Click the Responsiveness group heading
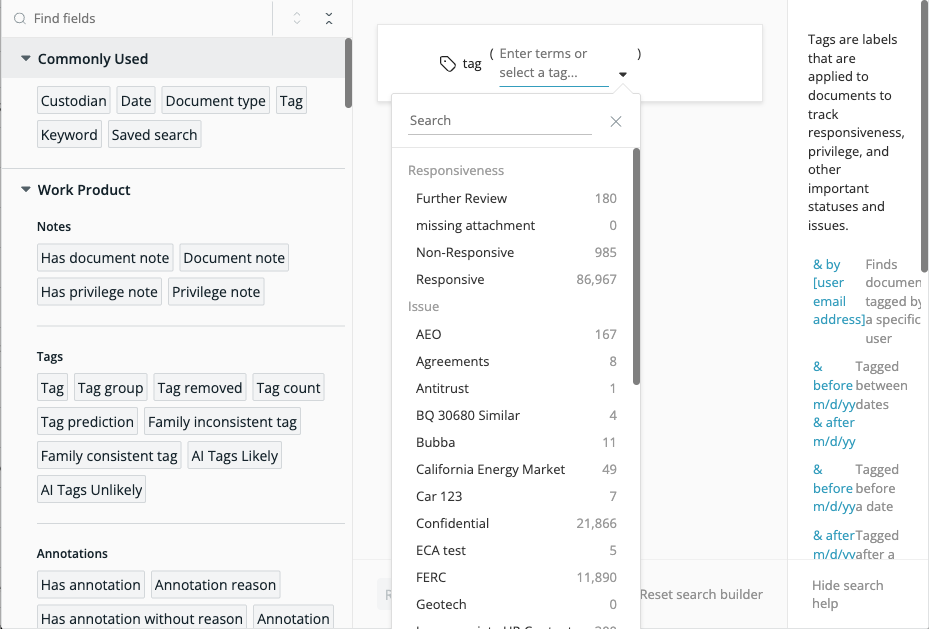 coord(456,171)
